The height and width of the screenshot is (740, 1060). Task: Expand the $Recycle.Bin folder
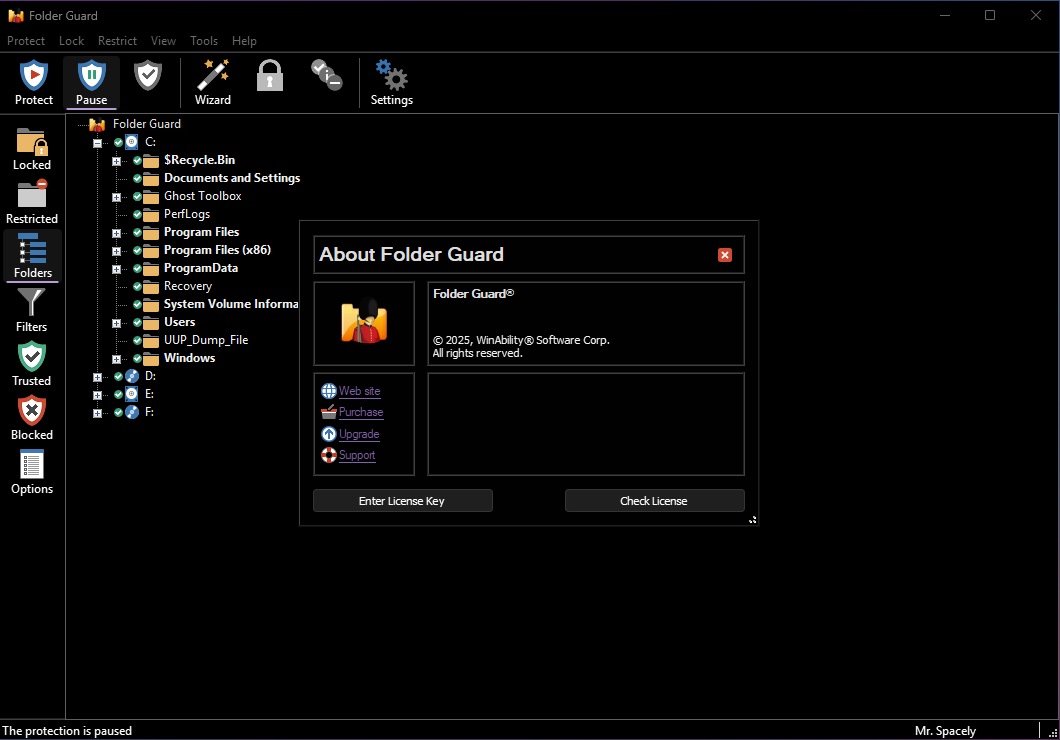[116, 162]
